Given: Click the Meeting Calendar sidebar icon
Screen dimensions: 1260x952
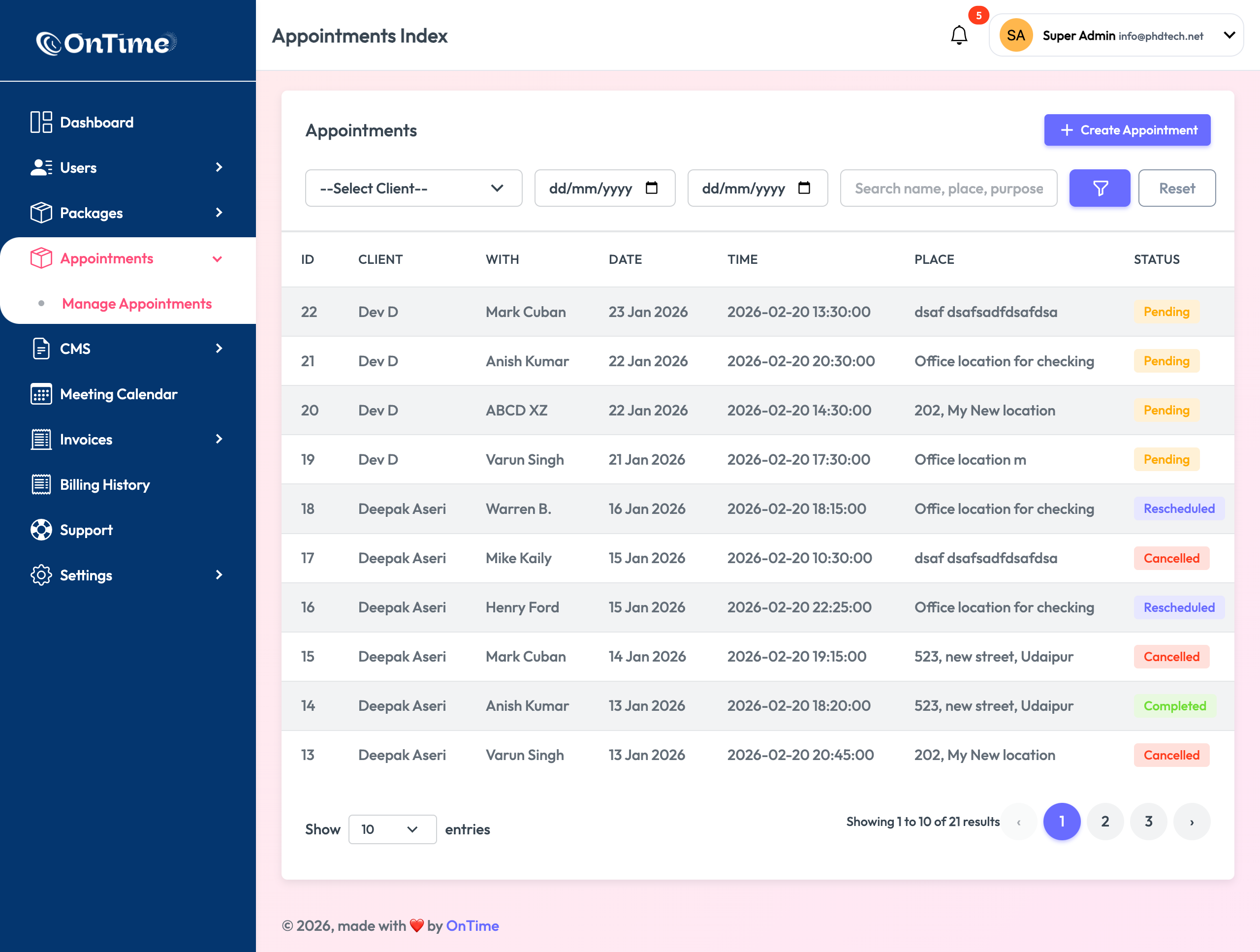Looking at the screenshot, I should coord(41,394).
